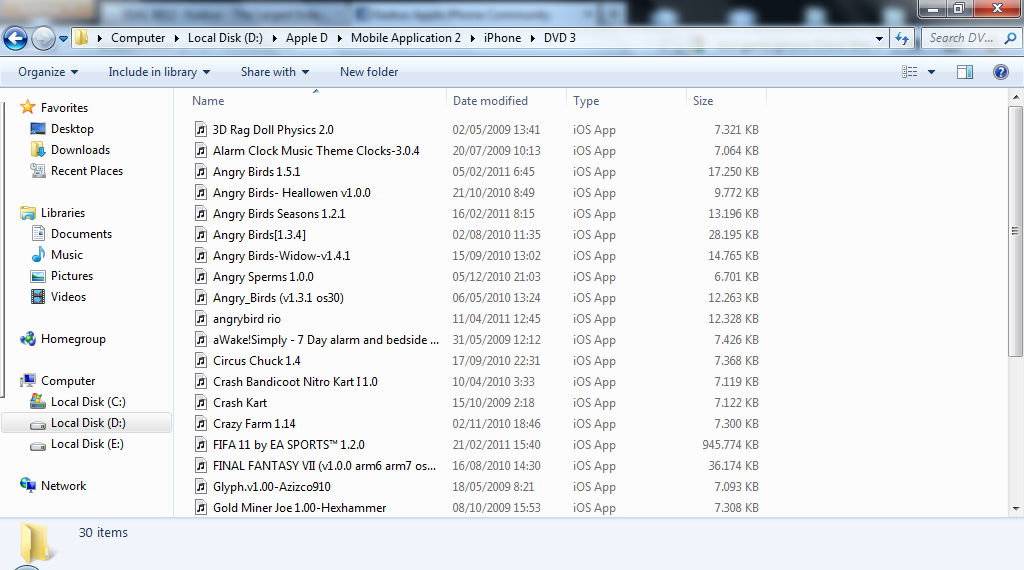Open Include in library menu
The image size is (1024, 570).
pos(159,72)
